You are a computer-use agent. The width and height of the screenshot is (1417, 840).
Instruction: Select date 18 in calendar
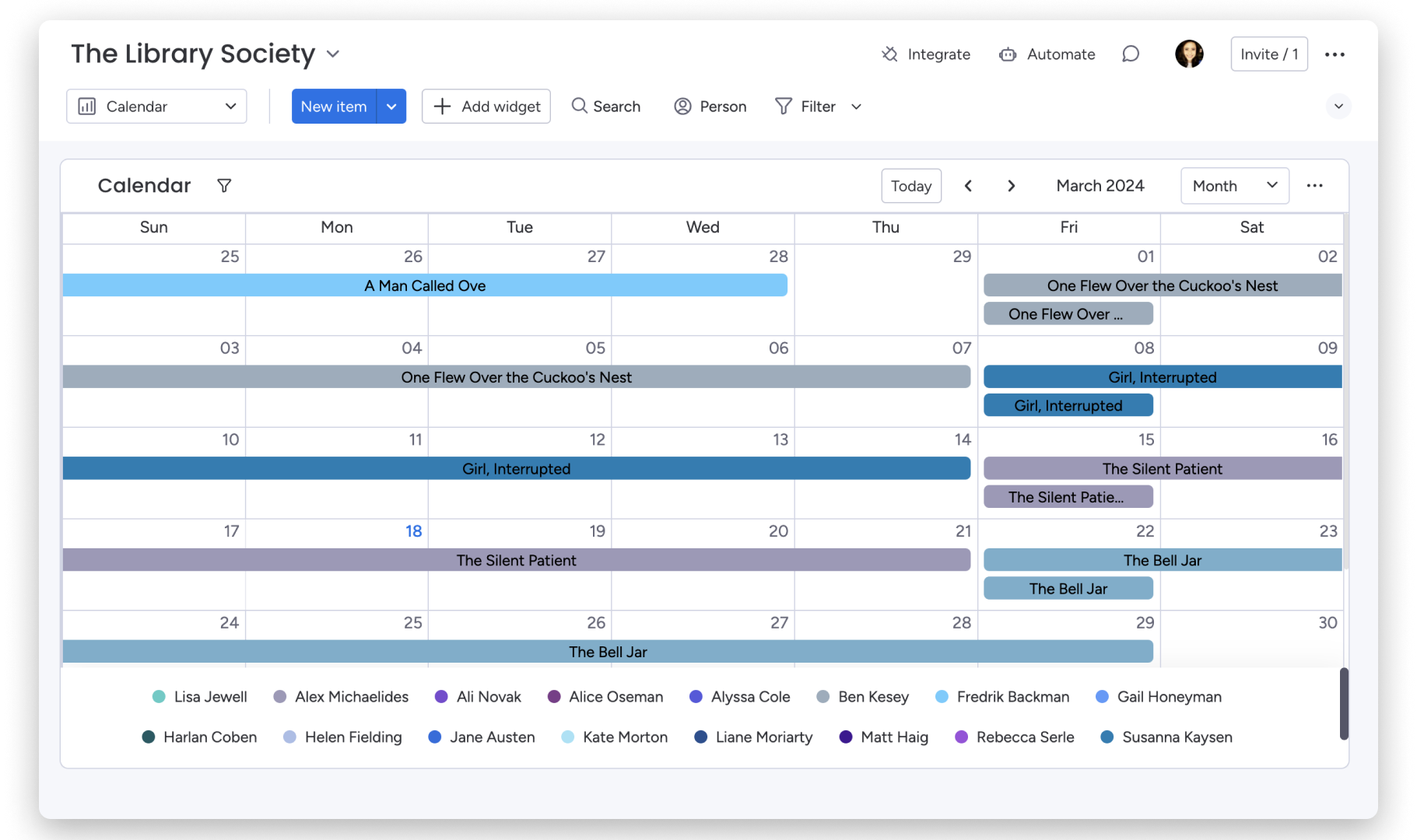coord(413,531)
